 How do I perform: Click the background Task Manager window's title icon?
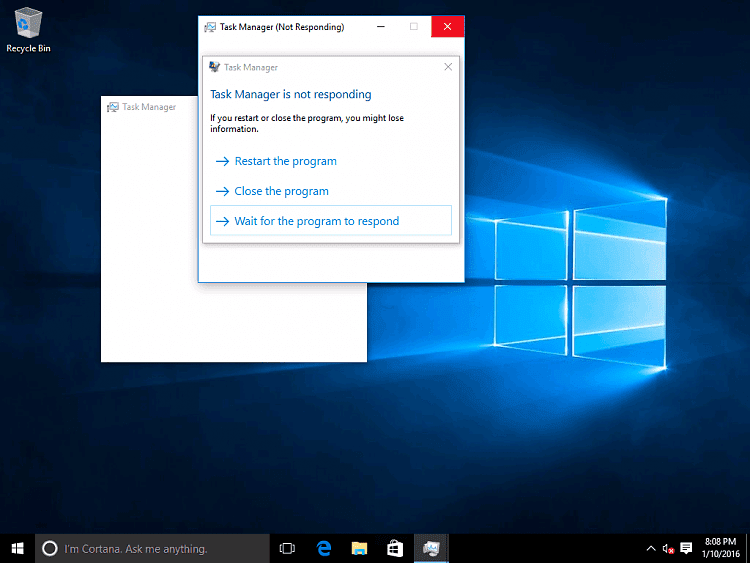click(x=112, y=107)
